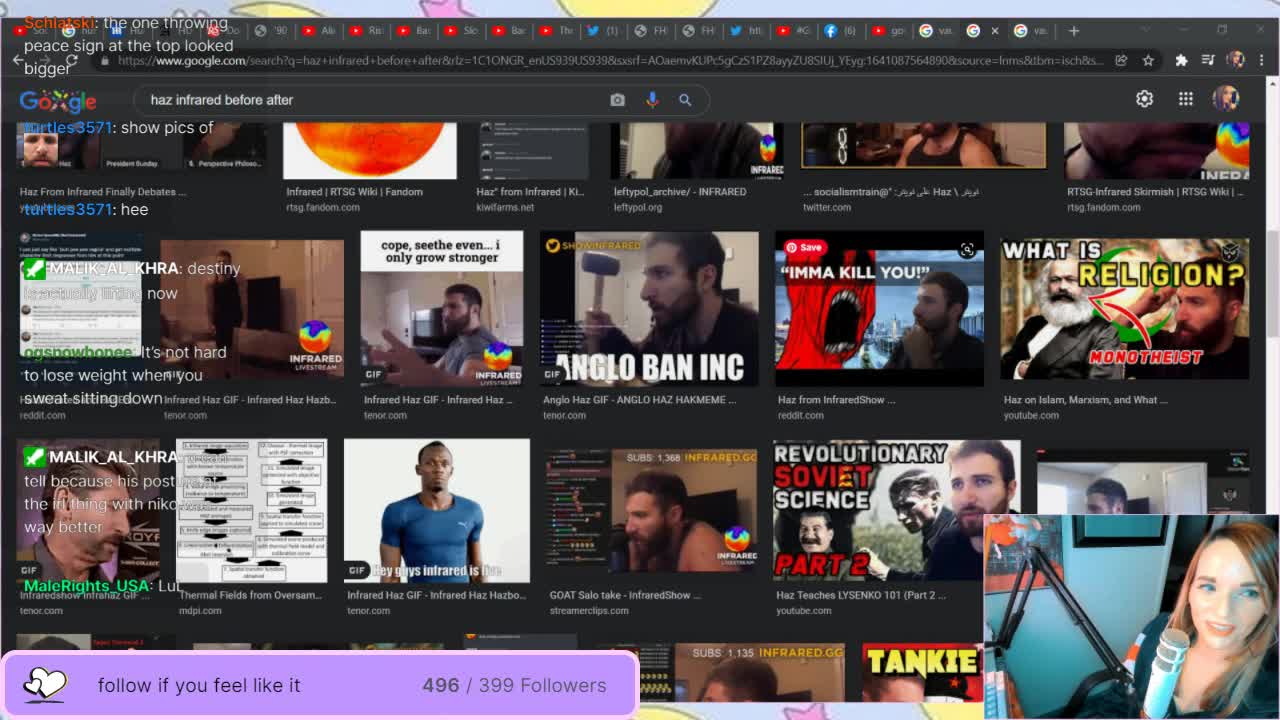
Task: Open the WHAT IS RELIGION thumbnail
Action: click(x=1124, y=309)
